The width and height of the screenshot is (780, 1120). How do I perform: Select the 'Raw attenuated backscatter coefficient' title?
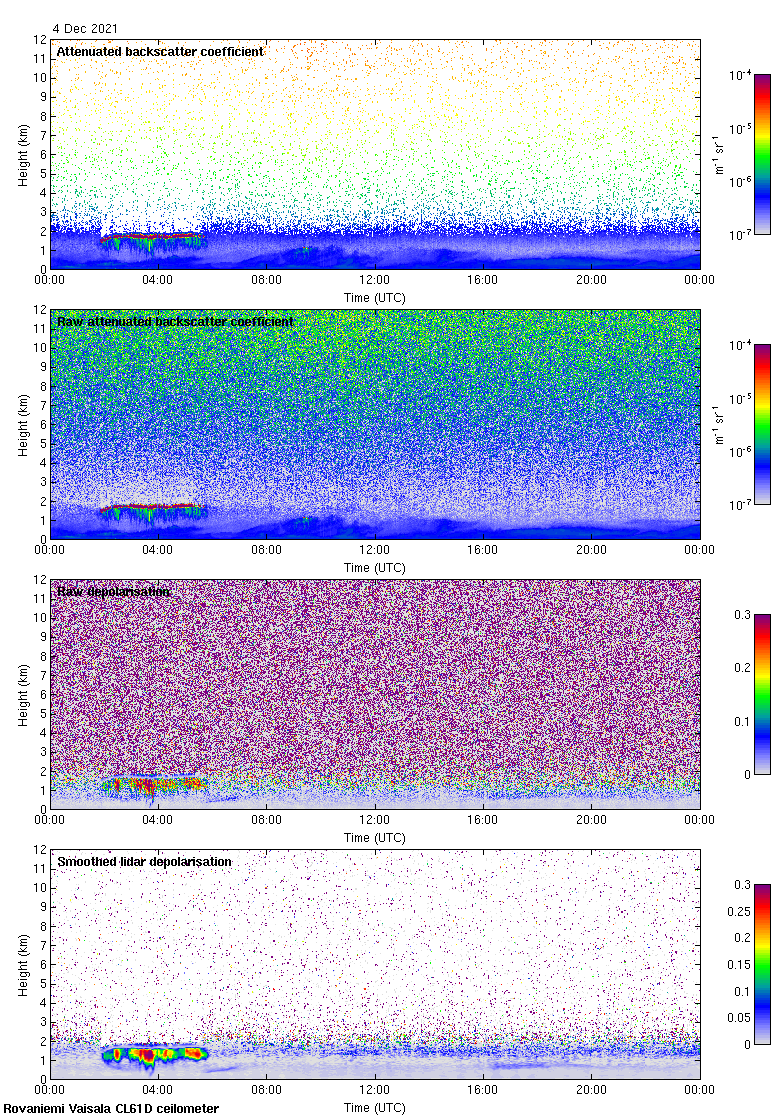tap(175, 321)
